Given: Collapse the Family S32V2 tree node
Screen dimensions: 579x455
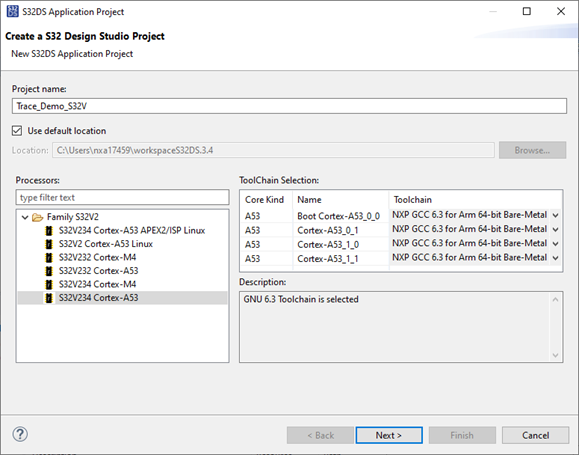Looking at the screenshot, I should [25, 217].
